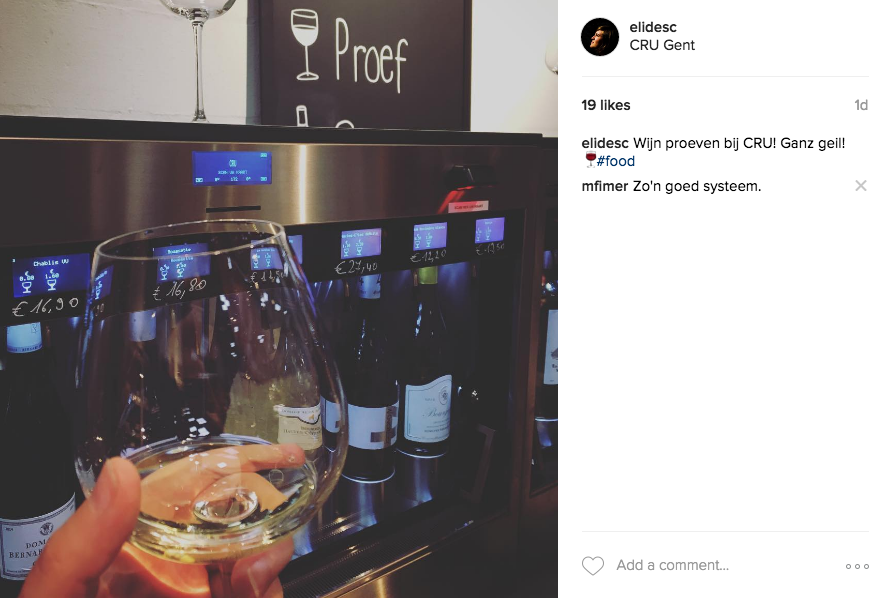The width and height of the screenshot is (892, 598).
Task: Click the 1d post timestamp
Action: (x=861, y=105)
